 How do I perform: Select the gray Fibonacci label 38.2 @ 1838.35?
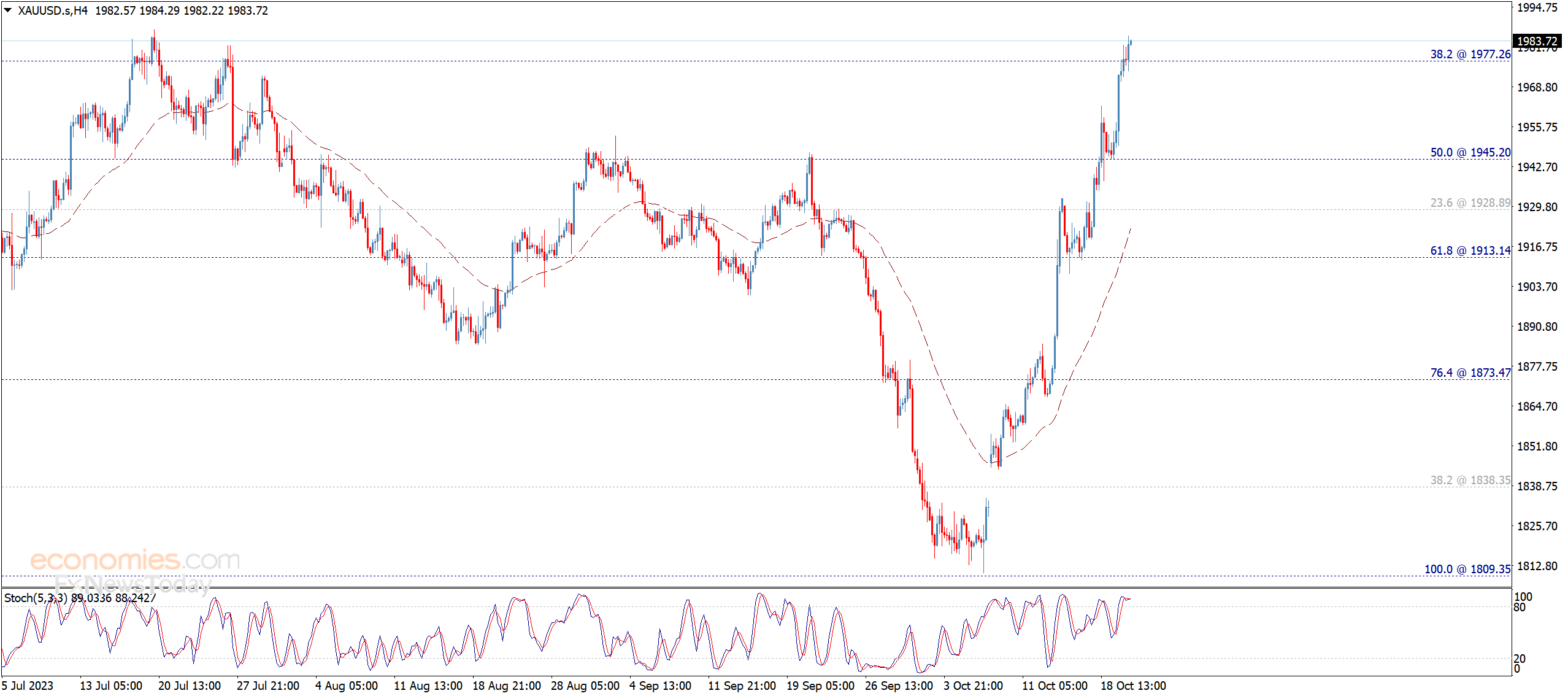pyautogui.click(x=1470, y=480)
